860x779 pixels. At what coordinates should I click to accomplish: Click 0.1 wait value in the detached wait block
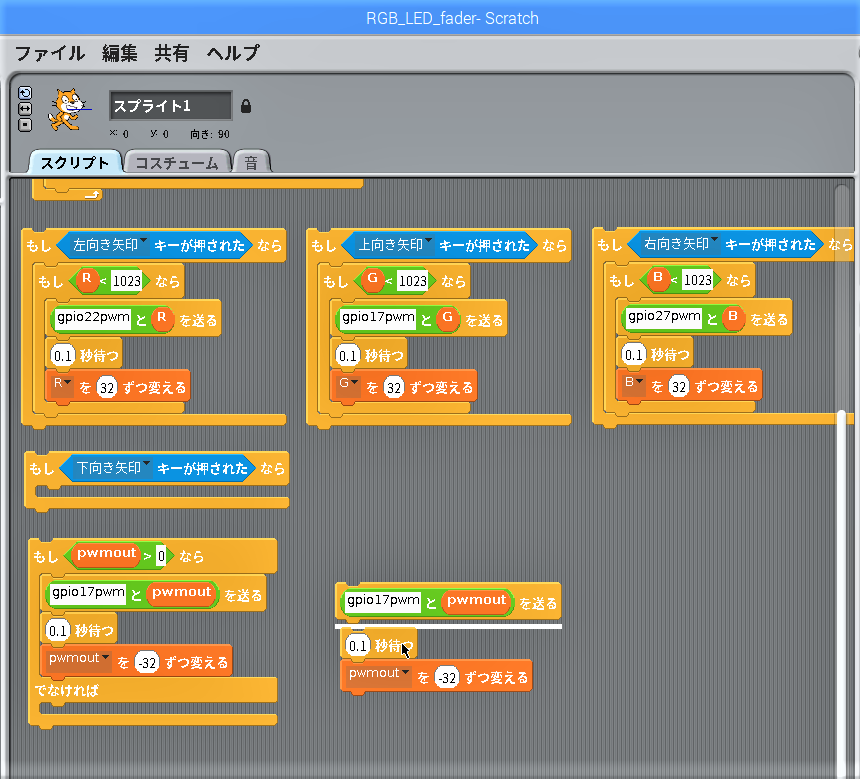[358, 646]
